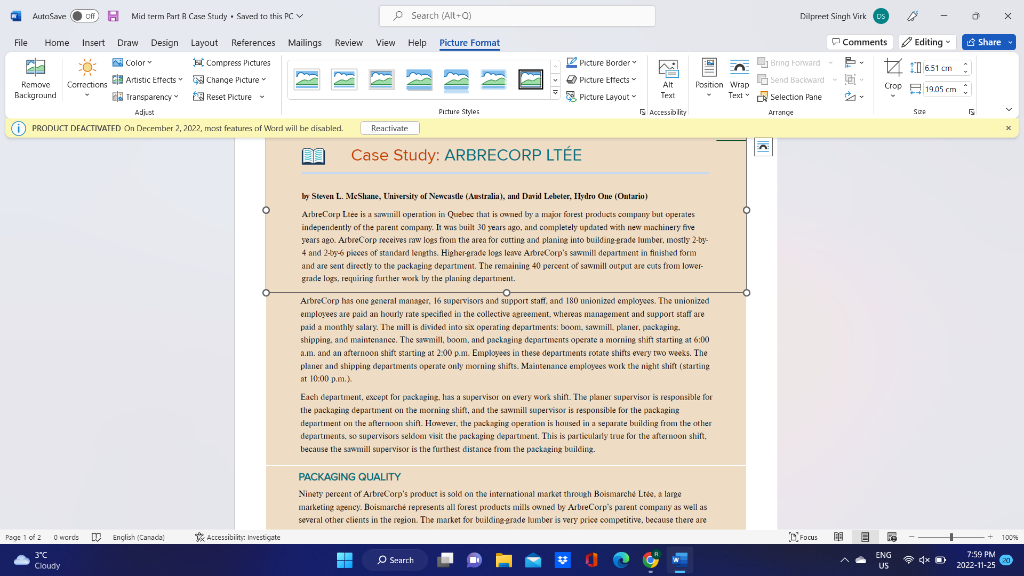Switch to the Design tab
This screenshot has height=576, width=1024.
coord(165,42)
